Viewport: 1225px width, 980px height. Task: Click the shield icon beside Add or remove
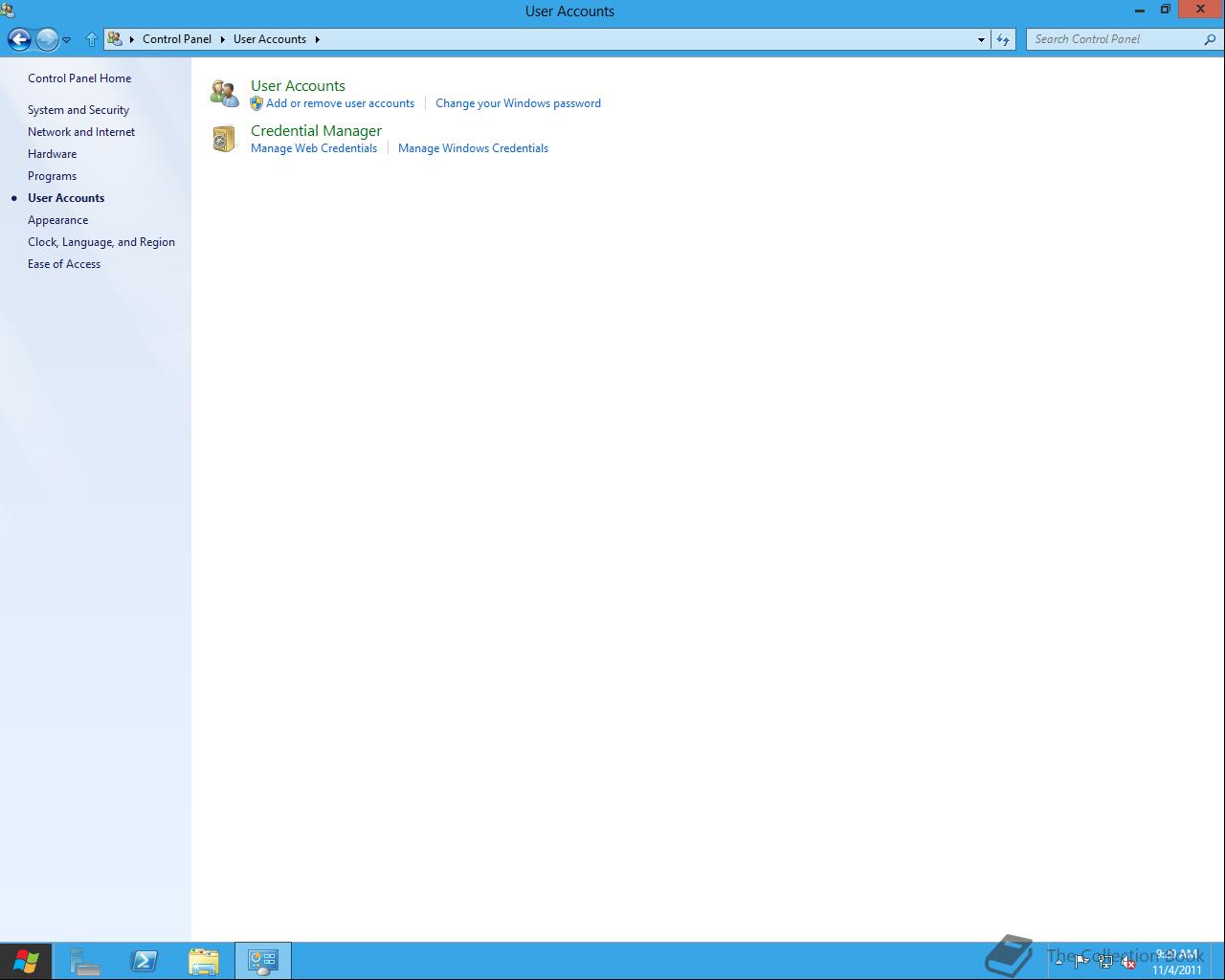click(x=256, y=103)
